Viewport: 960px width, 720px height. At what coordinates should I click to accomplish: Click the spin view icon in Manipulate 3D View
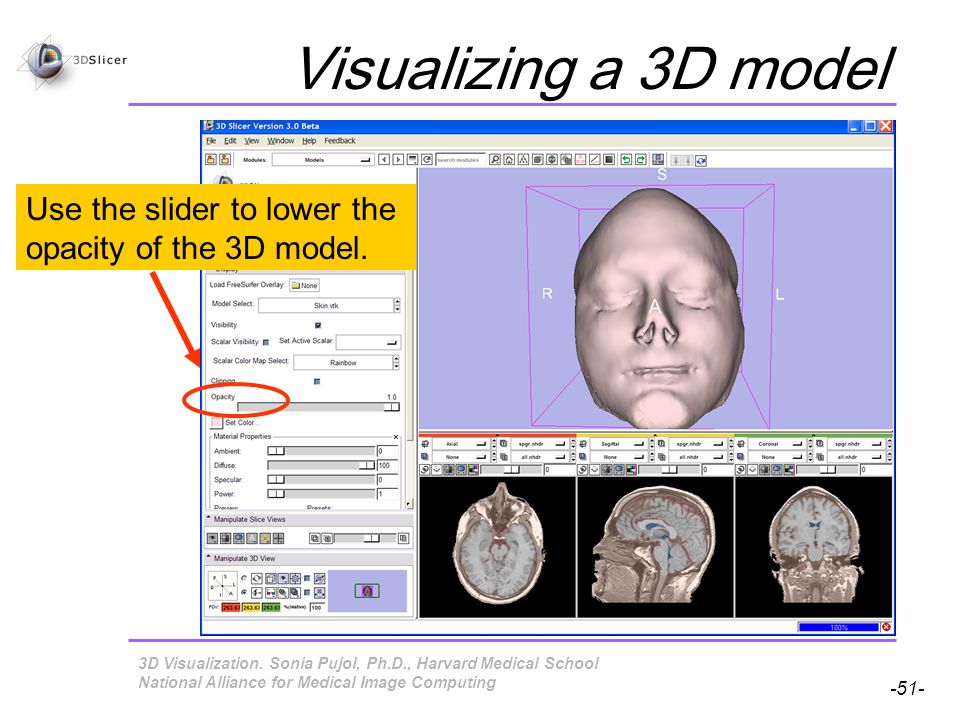[x=257, y=579]
